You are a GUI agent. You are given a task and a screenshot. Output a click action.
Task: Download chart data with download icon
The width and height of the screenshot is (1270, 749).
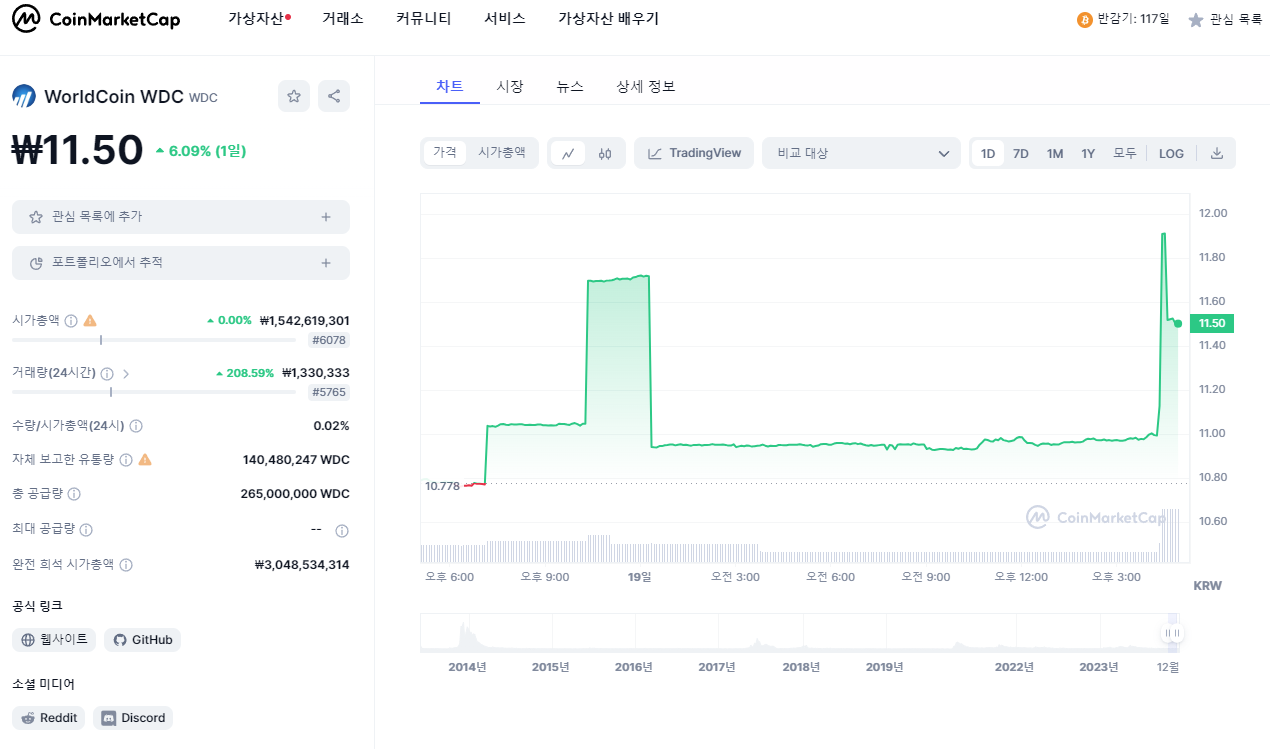1217,153
